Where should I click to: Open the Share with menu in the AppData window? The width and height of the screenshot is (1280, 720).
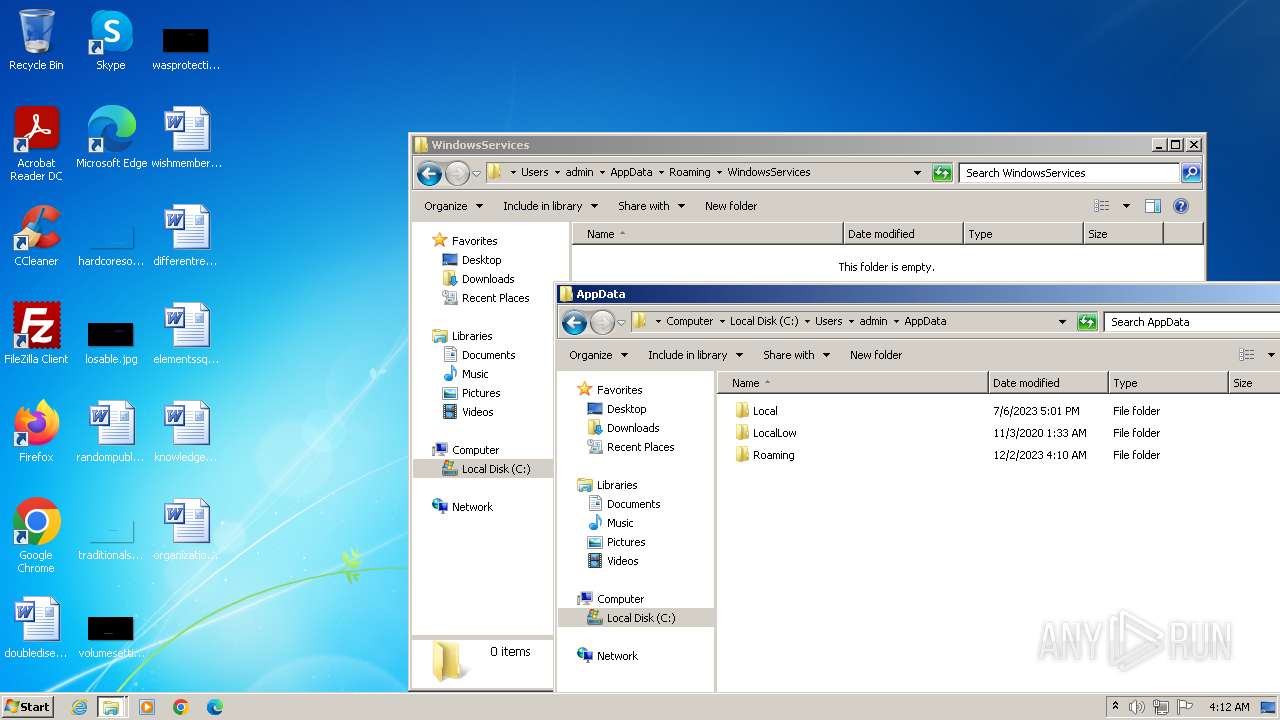coord(797,355)
